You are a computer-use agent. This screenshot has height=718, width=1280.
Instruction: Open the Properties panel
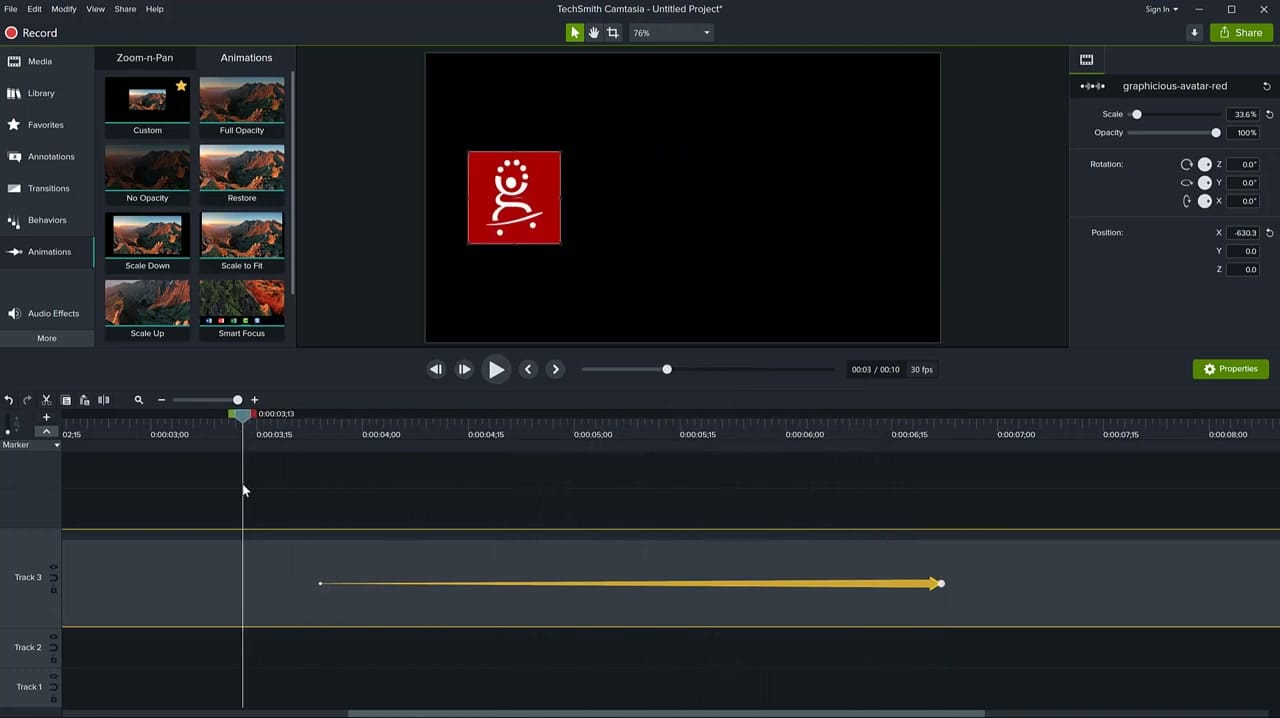(x=1230, y=368)
